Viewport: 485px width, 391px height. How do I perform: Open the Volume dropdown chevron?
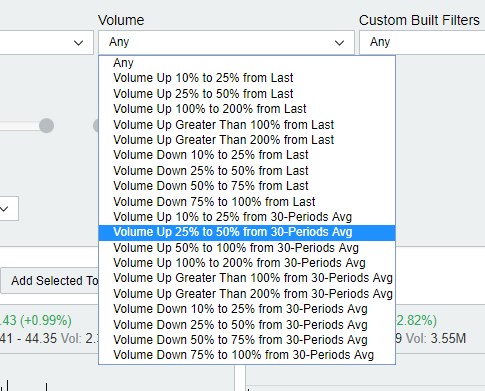click(x=339, y=43)
